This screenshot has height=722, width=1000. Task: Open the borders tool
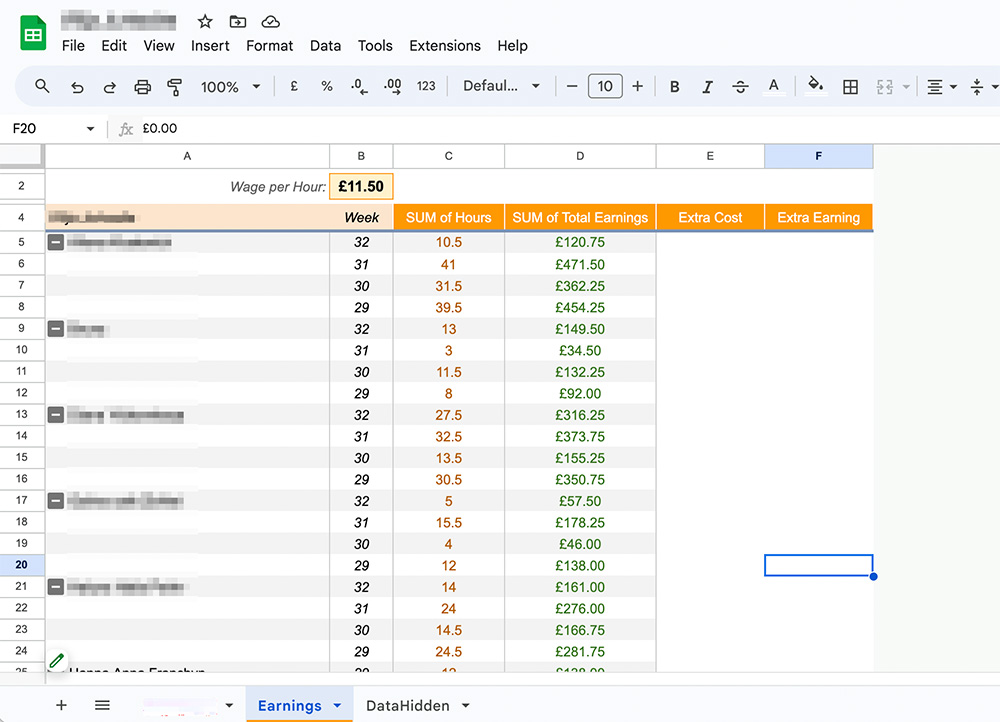[850, 87]
